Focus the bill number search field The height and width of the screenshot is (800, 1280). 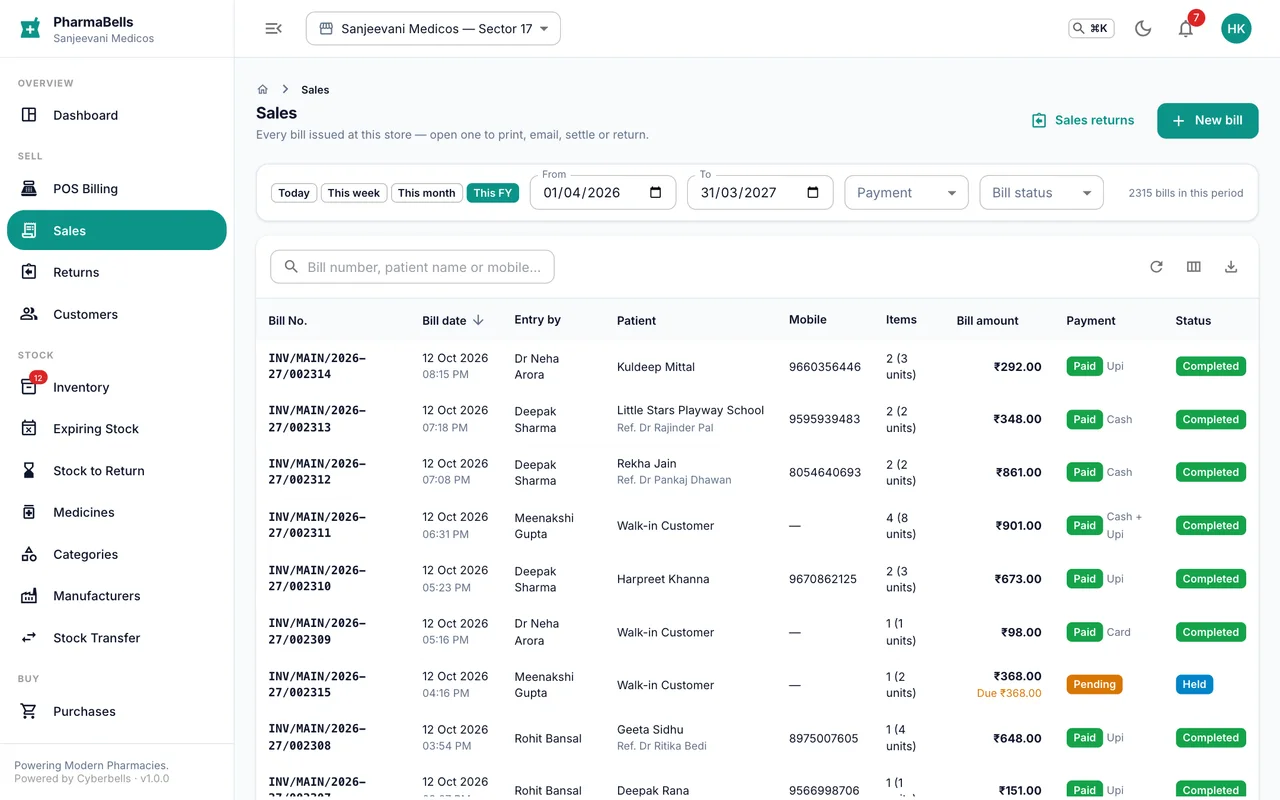tap(412, 267)
